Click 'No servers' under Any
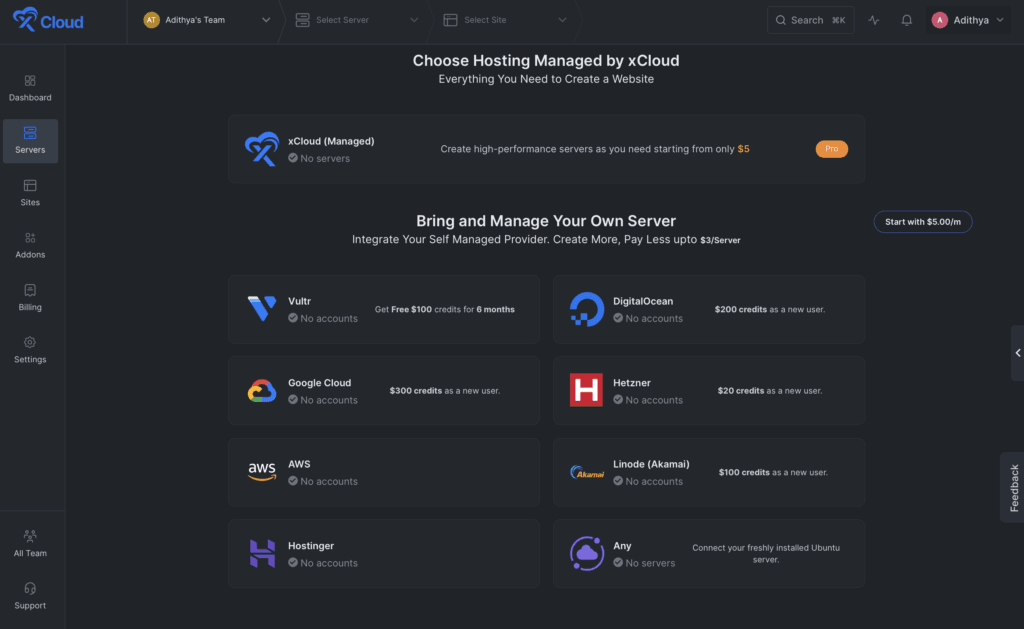 point(650,562)
